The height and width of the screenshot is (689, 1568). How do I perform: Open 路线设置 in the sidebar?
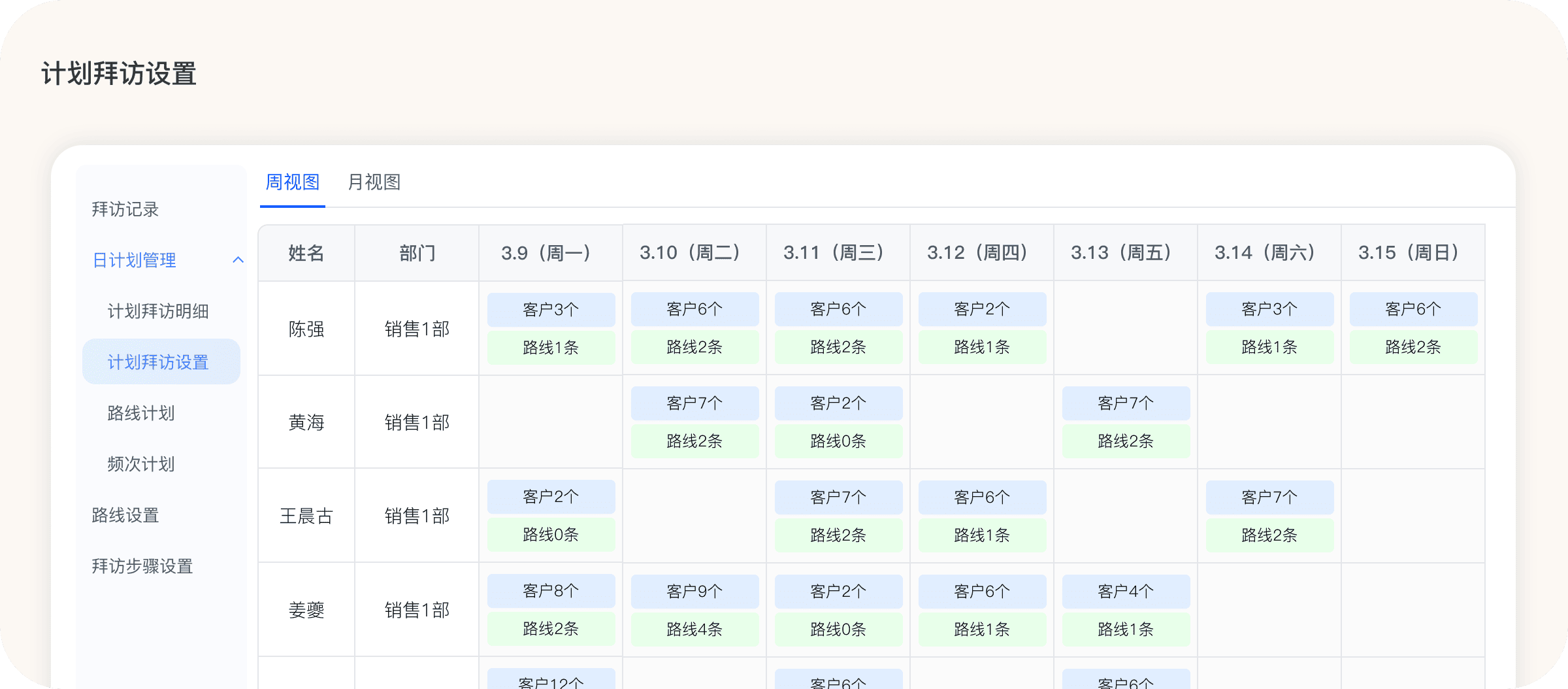click(x=125, y=515)
